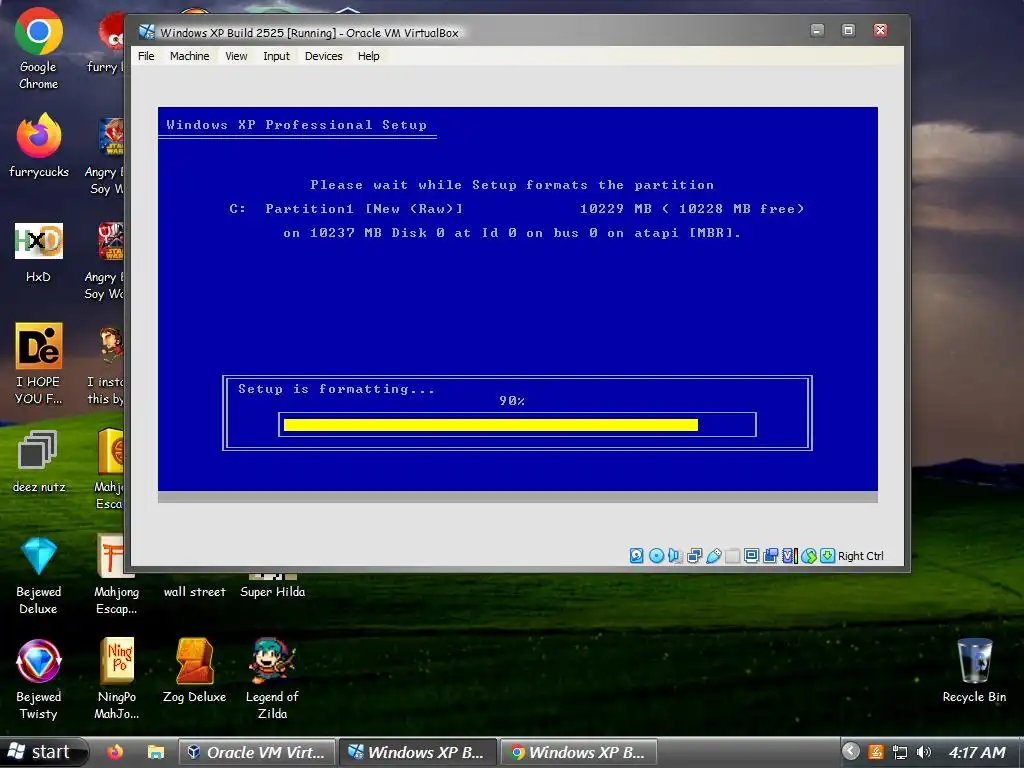
Task: Switch to the VirtualBox Windows XP B... taskbar button
Action: click(x=418, y=752)
